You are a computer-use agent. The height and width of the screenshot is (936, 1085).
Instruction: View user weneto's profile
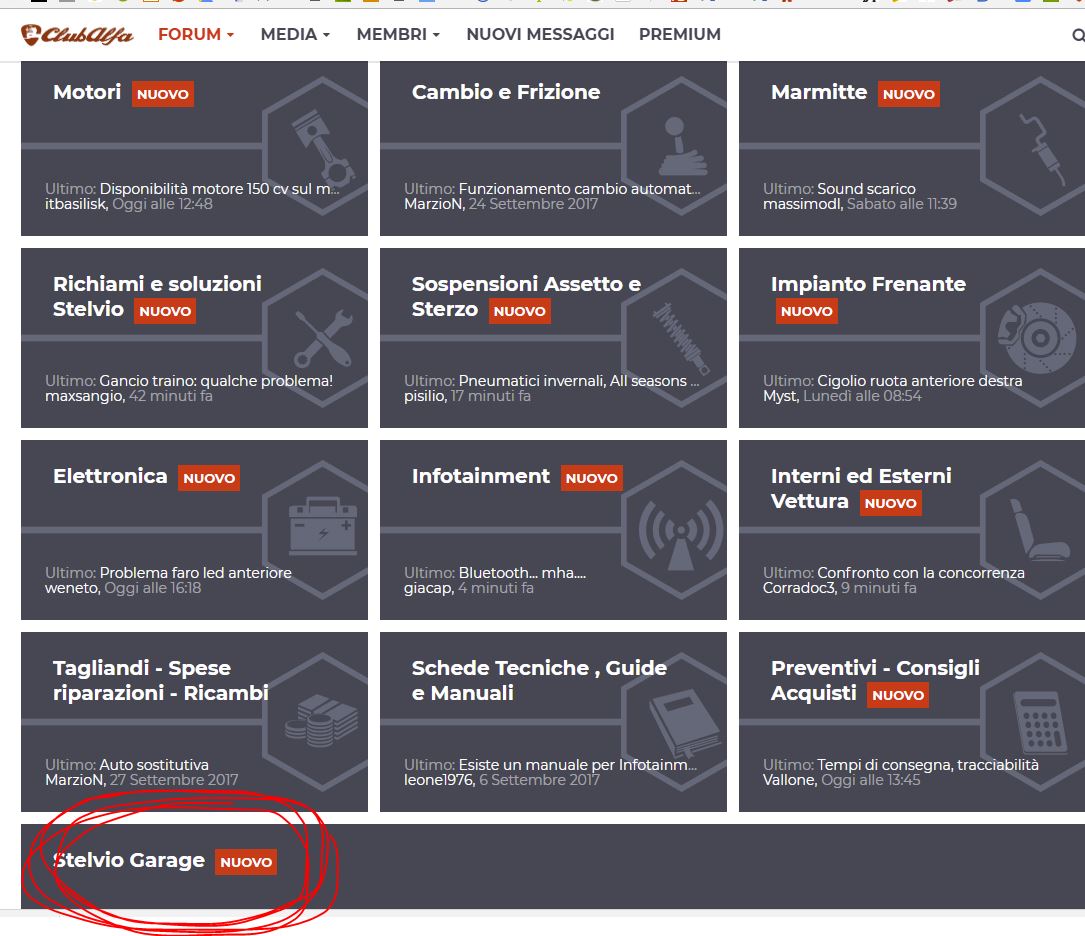(72, 588)
